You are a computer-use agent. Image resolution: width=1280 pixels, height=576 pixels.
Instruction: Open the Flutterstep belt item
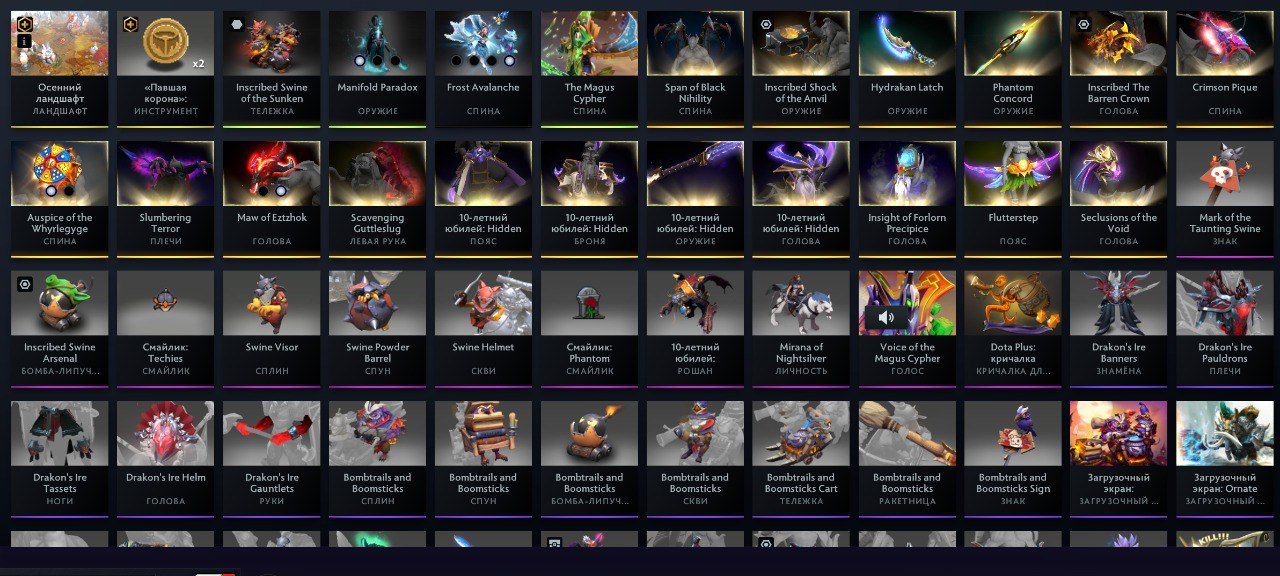tap(1013, 196)
